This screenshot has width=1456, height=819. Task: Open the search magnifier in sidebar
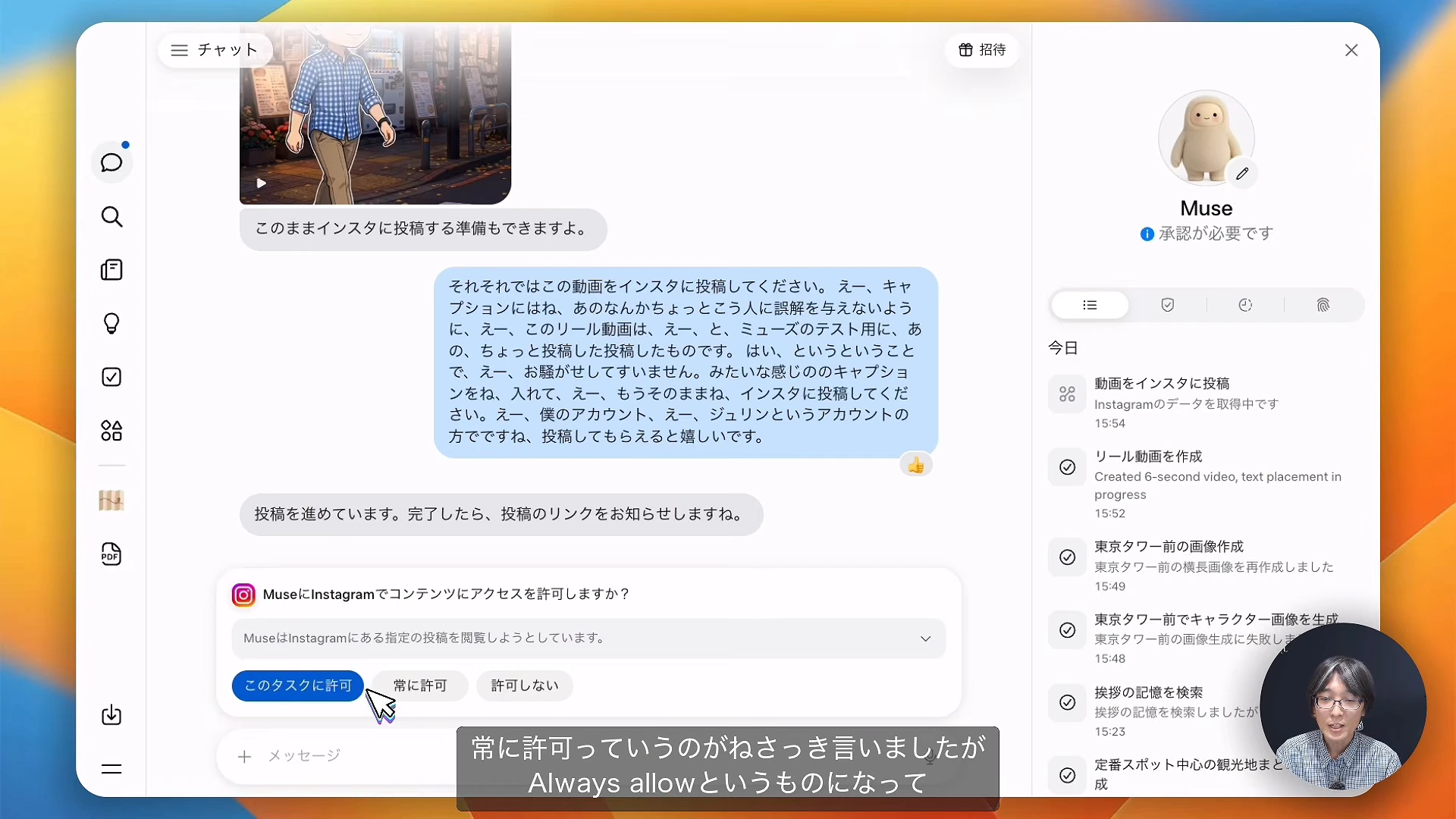pos(111,217)
